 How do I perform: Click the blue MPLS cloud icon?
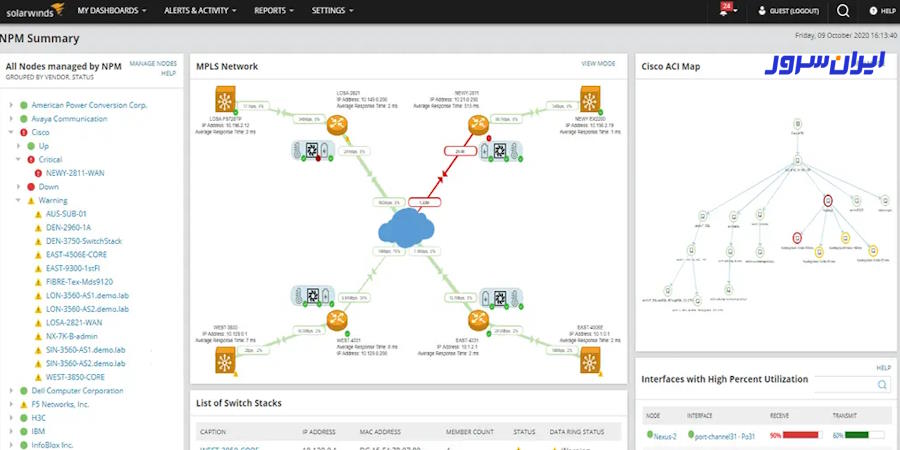pos(406,228)
